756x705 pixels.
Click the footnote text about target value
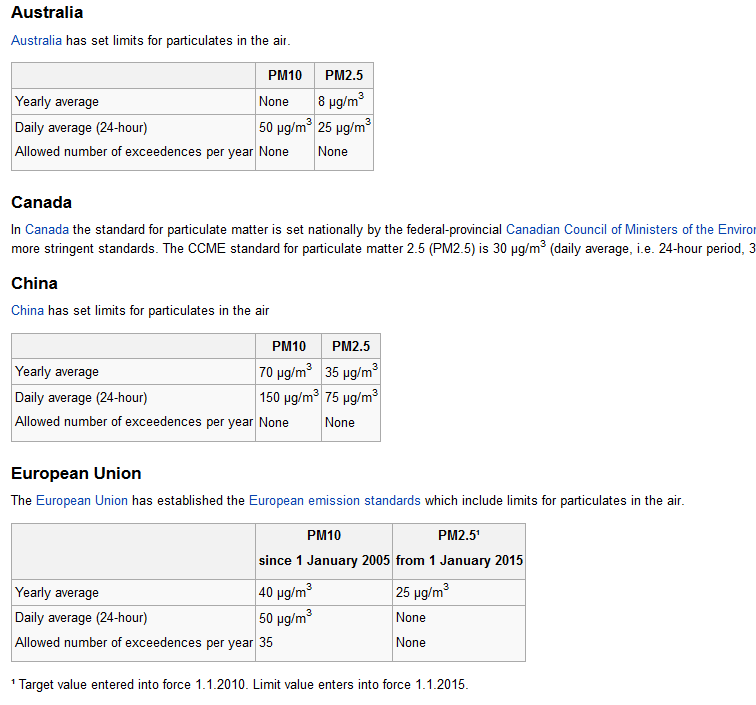240,685
